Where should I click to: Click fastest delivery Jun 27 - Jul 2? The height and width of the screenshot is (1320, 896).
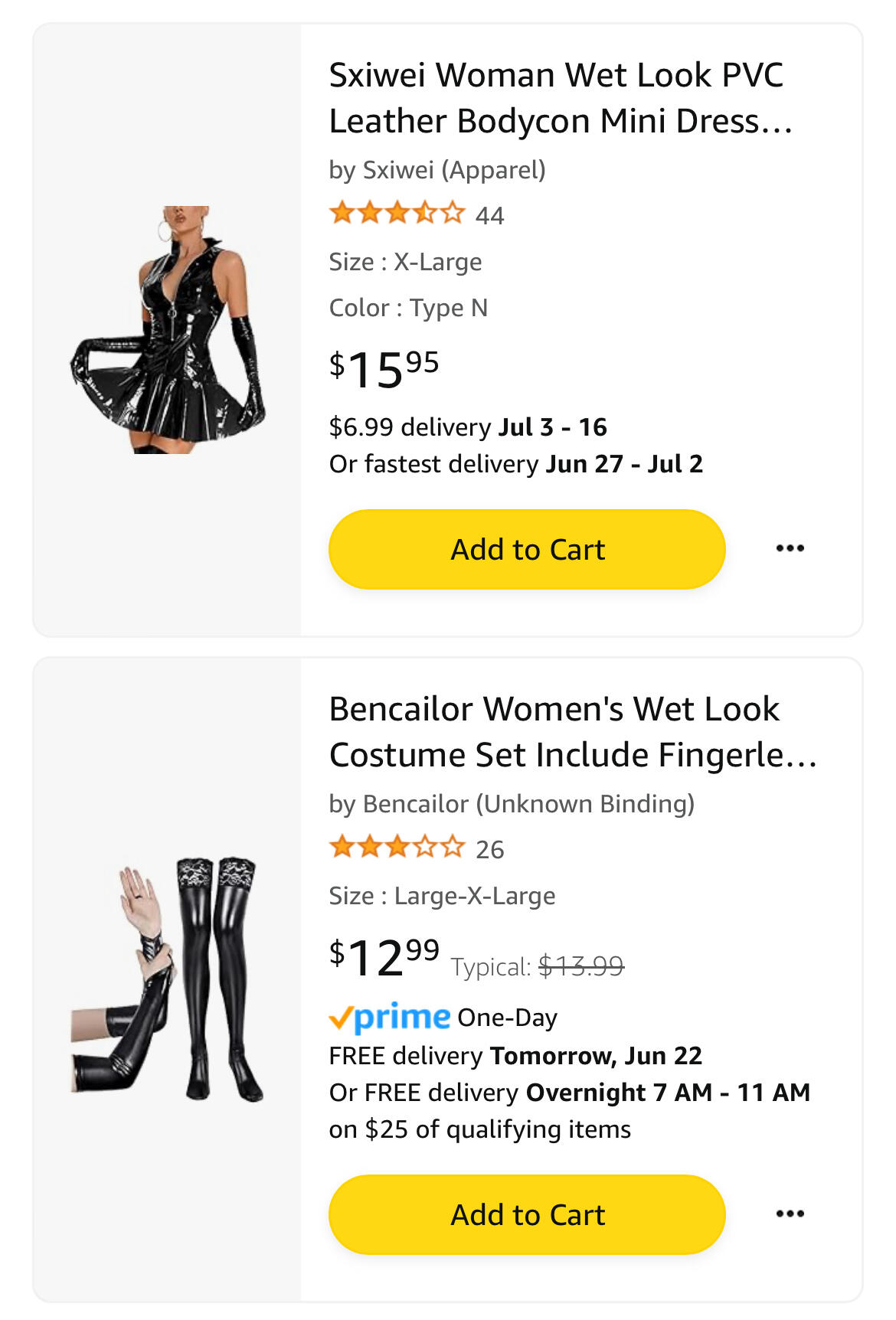(x=515, y=464)
